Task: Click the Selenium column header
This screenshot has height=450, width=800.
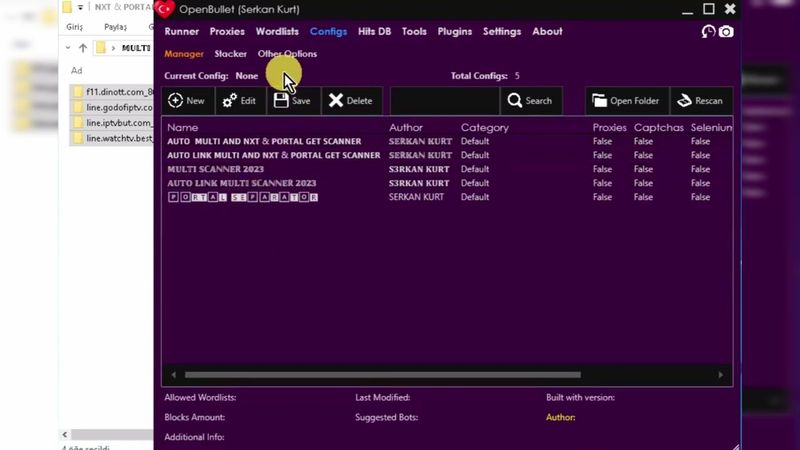Action: 711,128
